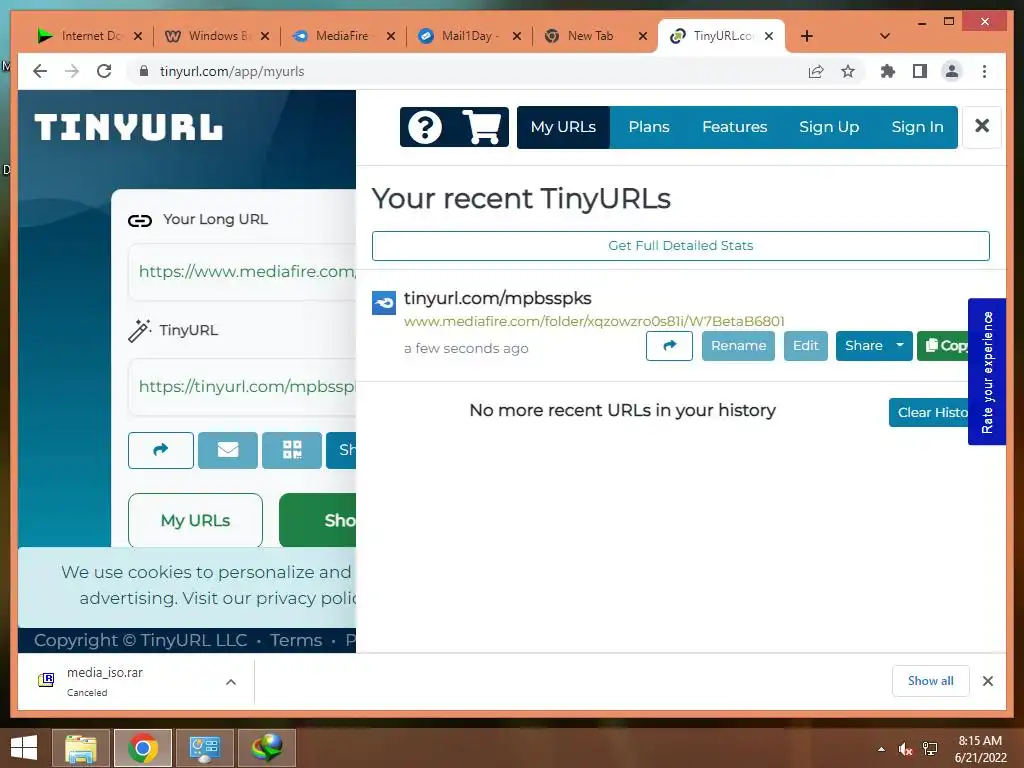Image resolution: width=1024 pixels, height=768 pixels.
Task: Open the Windows Start button
Action: click(24, 748)
